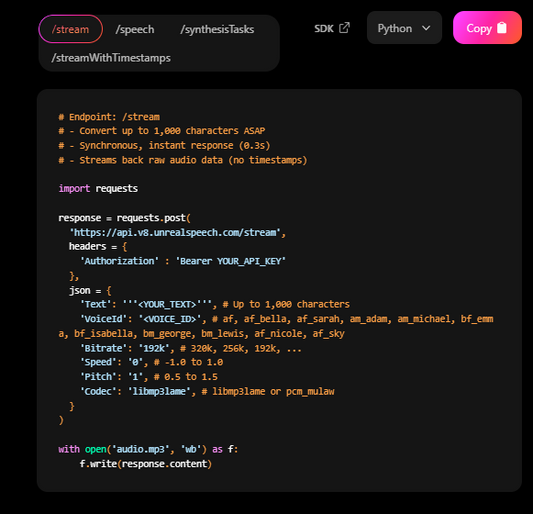Click the 'json = {' line

pyautogui.click(x=90, y=291)
